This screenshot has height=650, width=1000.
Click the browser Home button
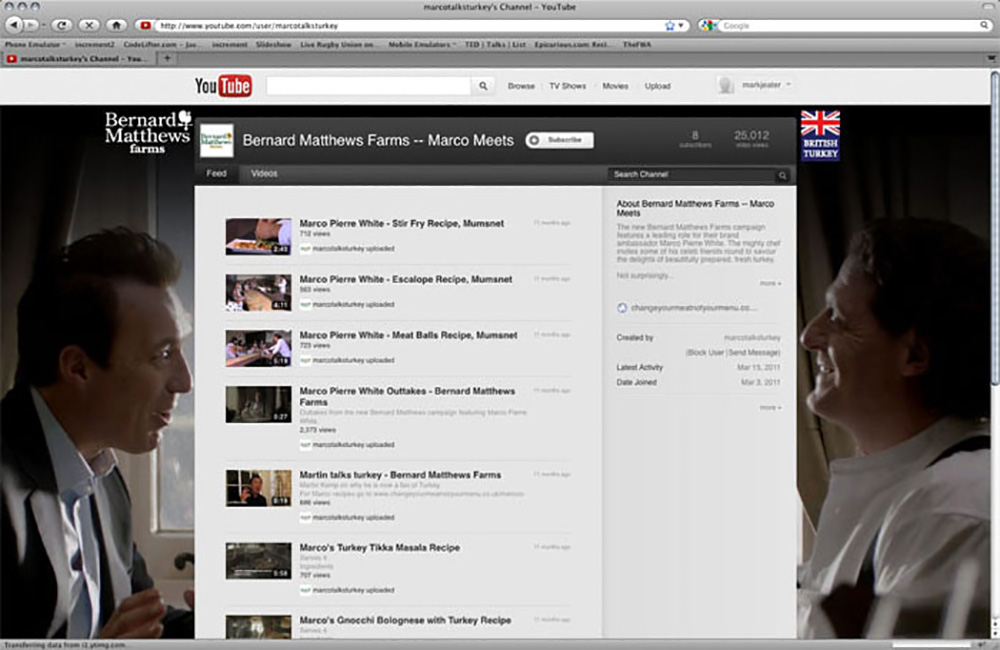[x=117, y=25]
